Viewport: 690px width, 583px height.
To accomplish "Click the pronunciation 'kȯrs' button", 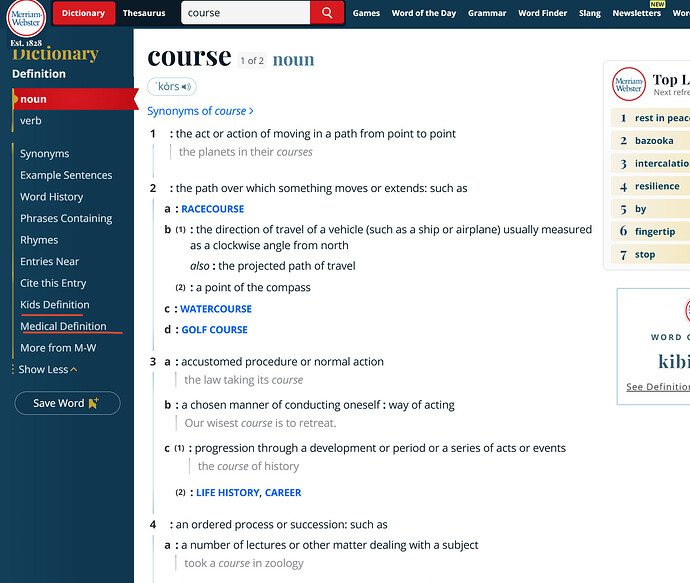I will click(172, 87).
